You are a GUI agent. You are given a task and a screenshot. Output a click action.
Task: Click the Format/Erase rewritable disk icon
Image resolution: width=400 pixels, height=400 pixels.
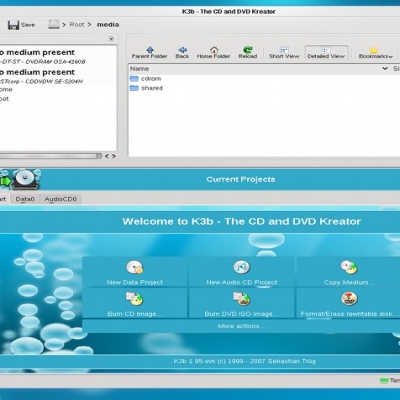coord(349,298)
